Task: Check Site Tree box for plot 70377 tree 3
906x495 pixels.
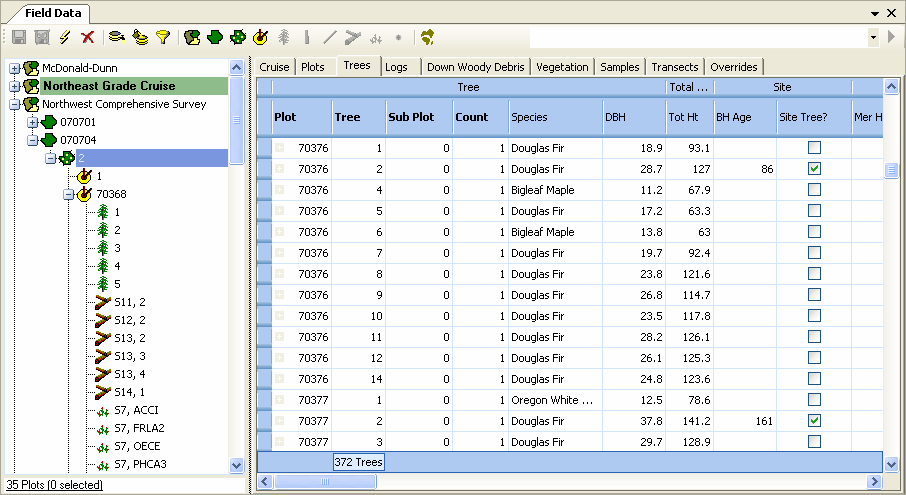Action: coord(814,442)
